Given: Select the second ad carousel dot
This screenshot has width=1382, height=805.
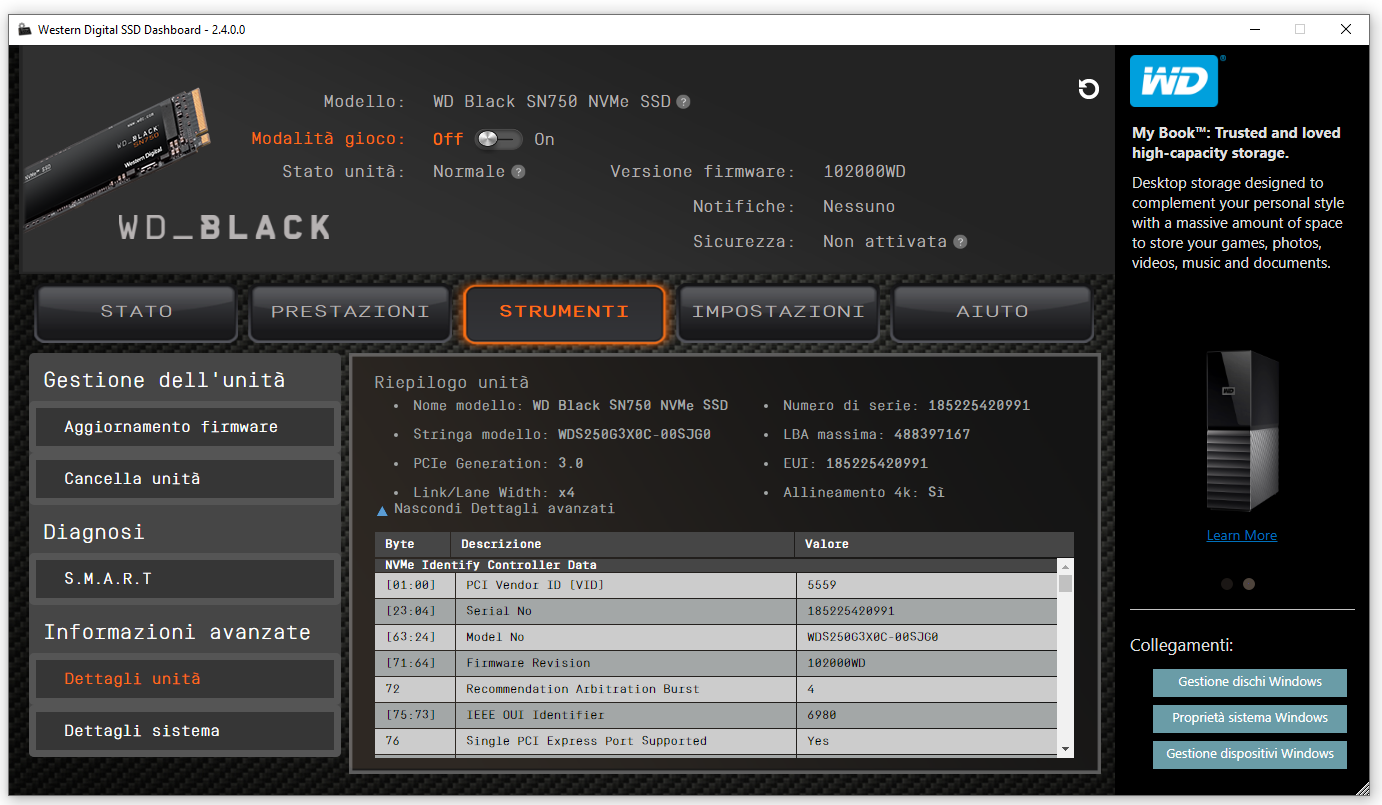Looking at the screenshot, I should (1249, 584).
